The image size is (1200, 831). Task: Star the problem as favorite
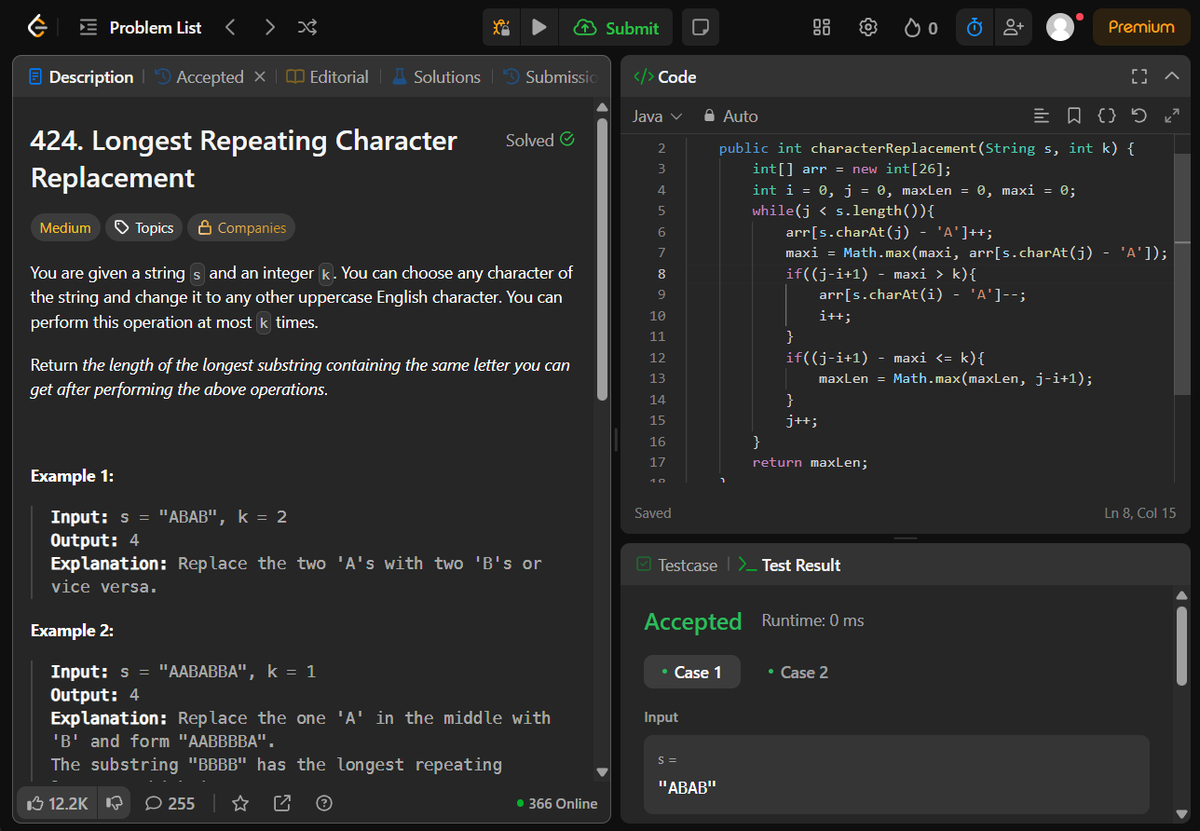pyautogui.click(x=240, y=803)
